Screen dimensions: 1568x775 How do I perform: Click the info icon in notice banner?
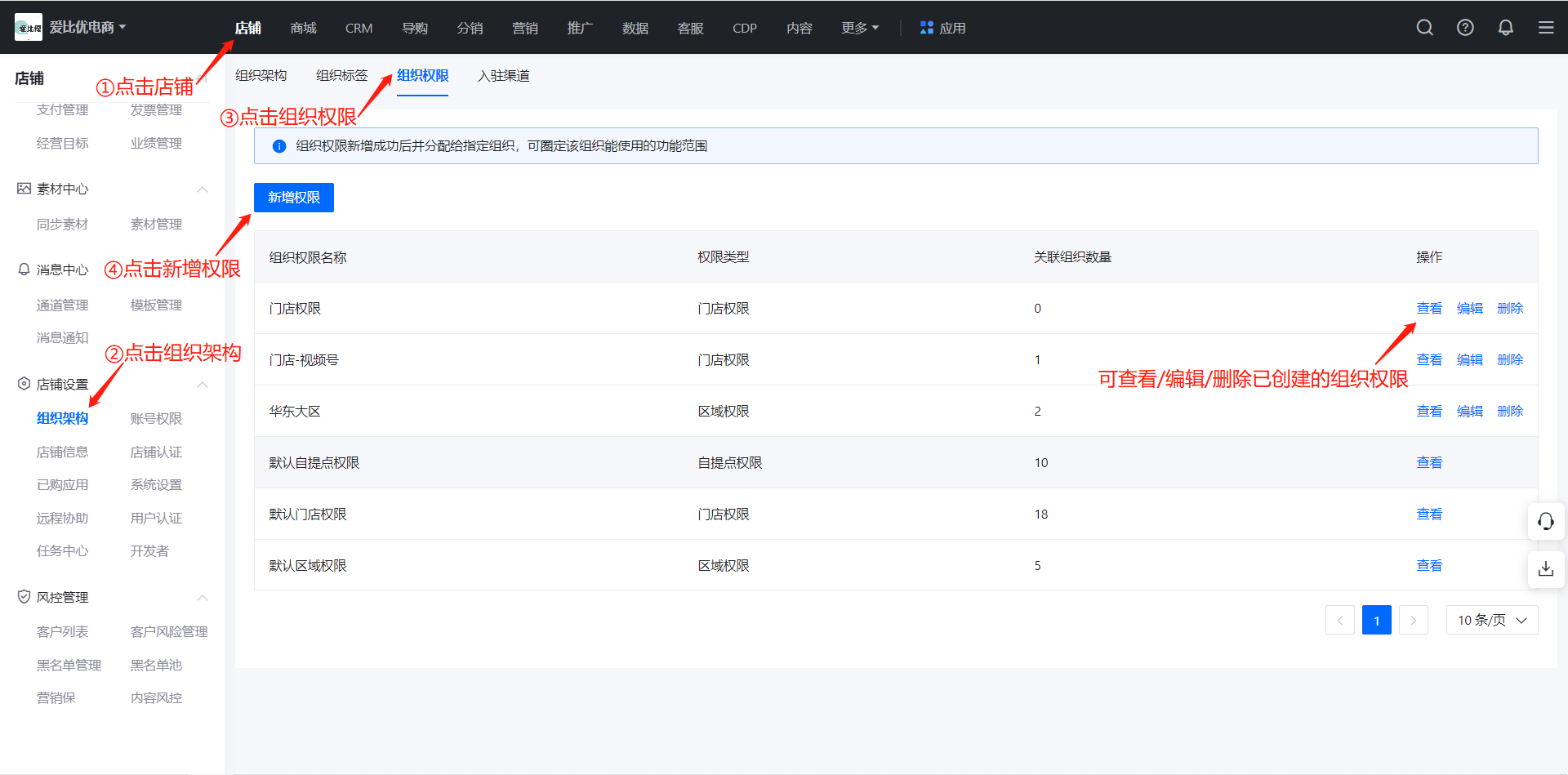[x=278, y=146]
